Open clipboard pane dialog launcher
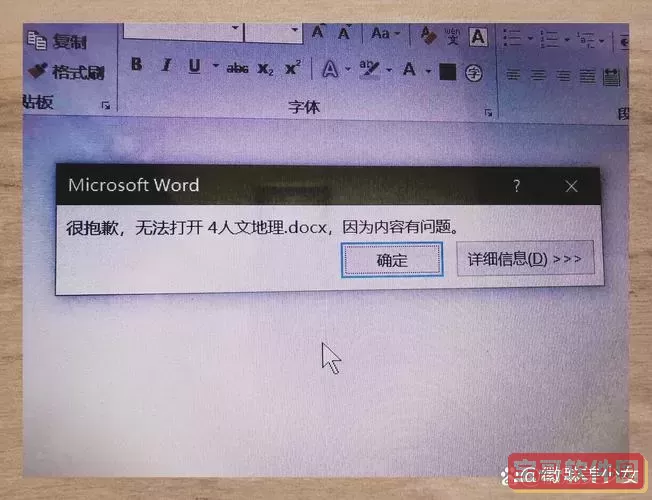Screen dimensions: 652x500 tap(106, 105)
